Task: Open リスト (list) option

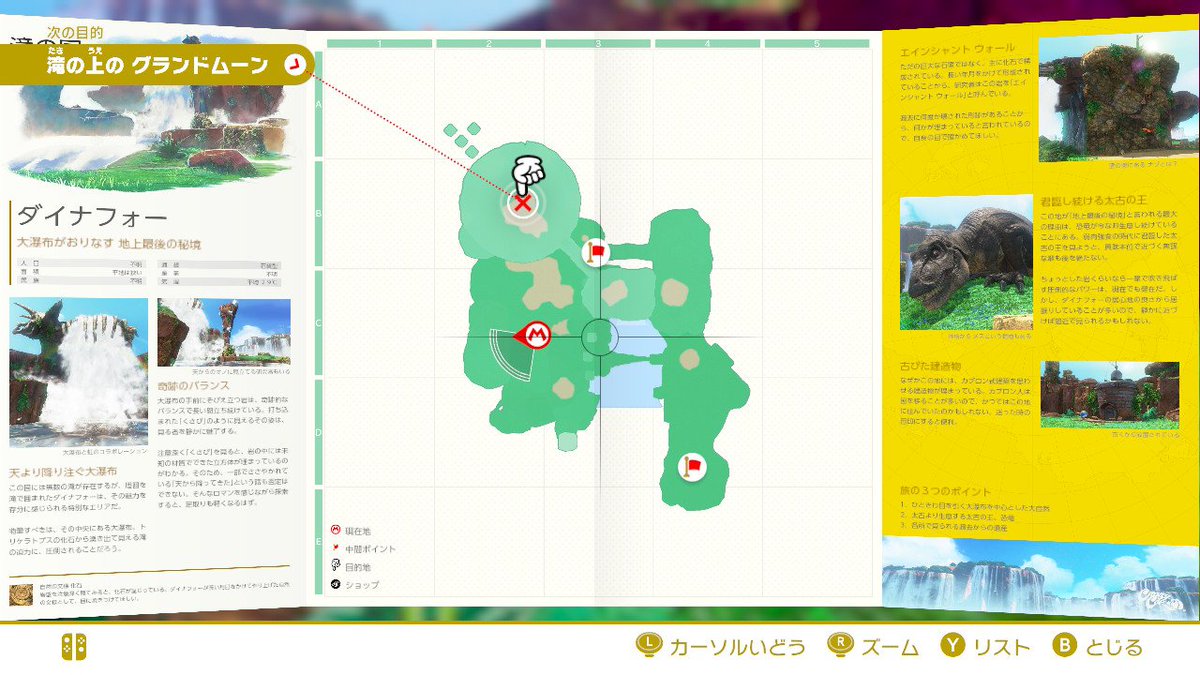Action: [1002, 647]
